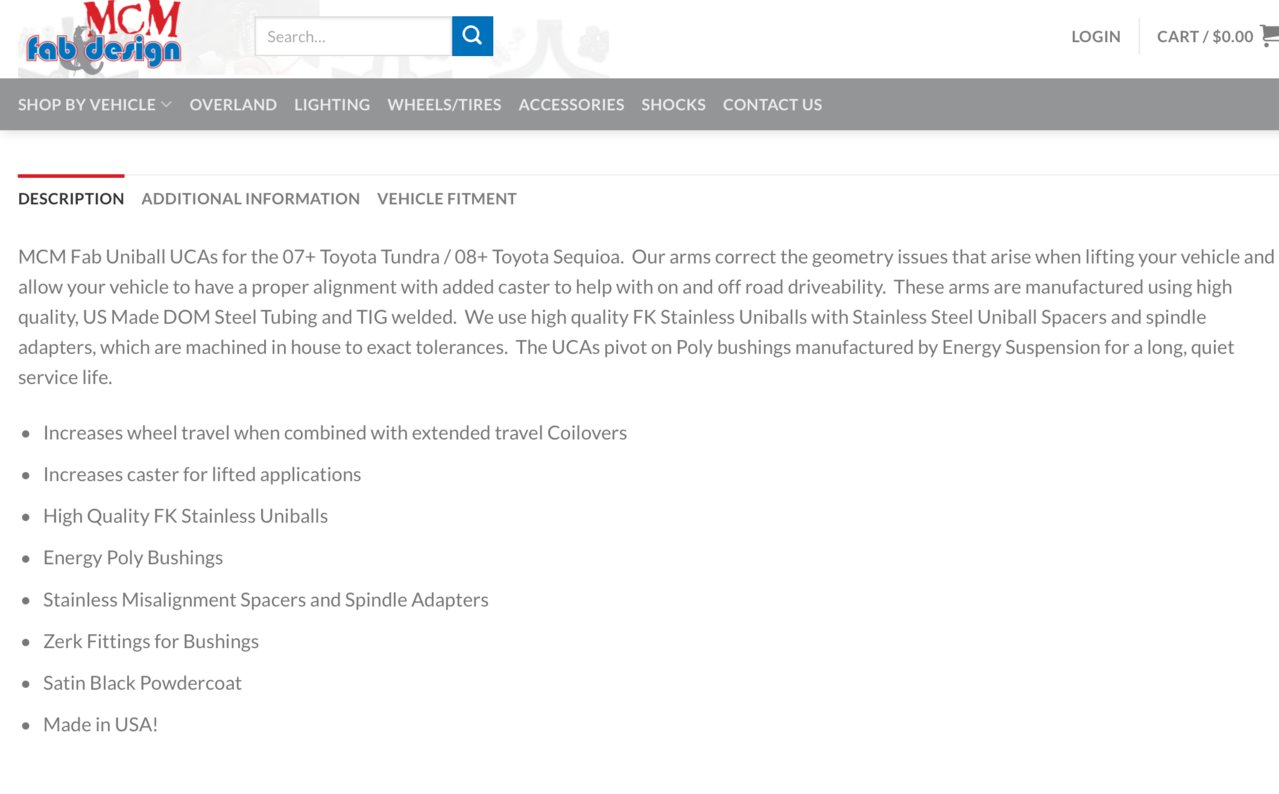Click the 'Made in USA!' bullet
Image resolution: width=1279 pixels, height=794 pixels.
click(100, 724)
